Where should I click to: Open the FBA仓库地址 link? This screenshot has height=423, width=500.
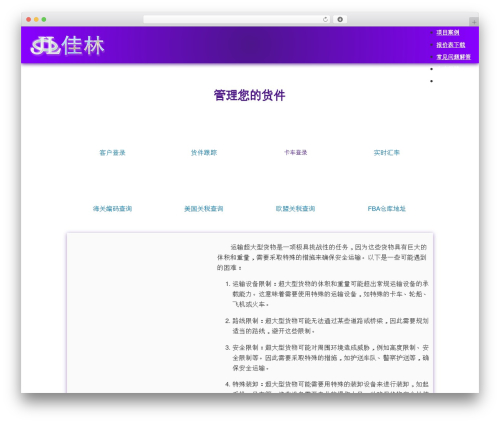386,209
